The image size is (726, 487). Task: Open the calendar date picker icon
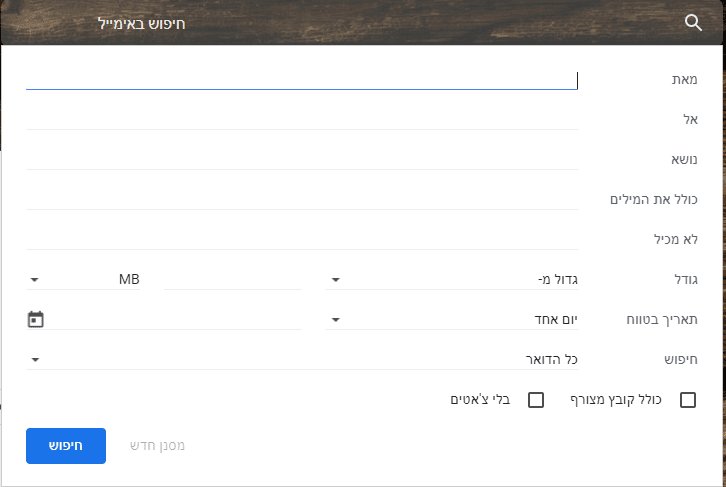click(x=36, y=320)
